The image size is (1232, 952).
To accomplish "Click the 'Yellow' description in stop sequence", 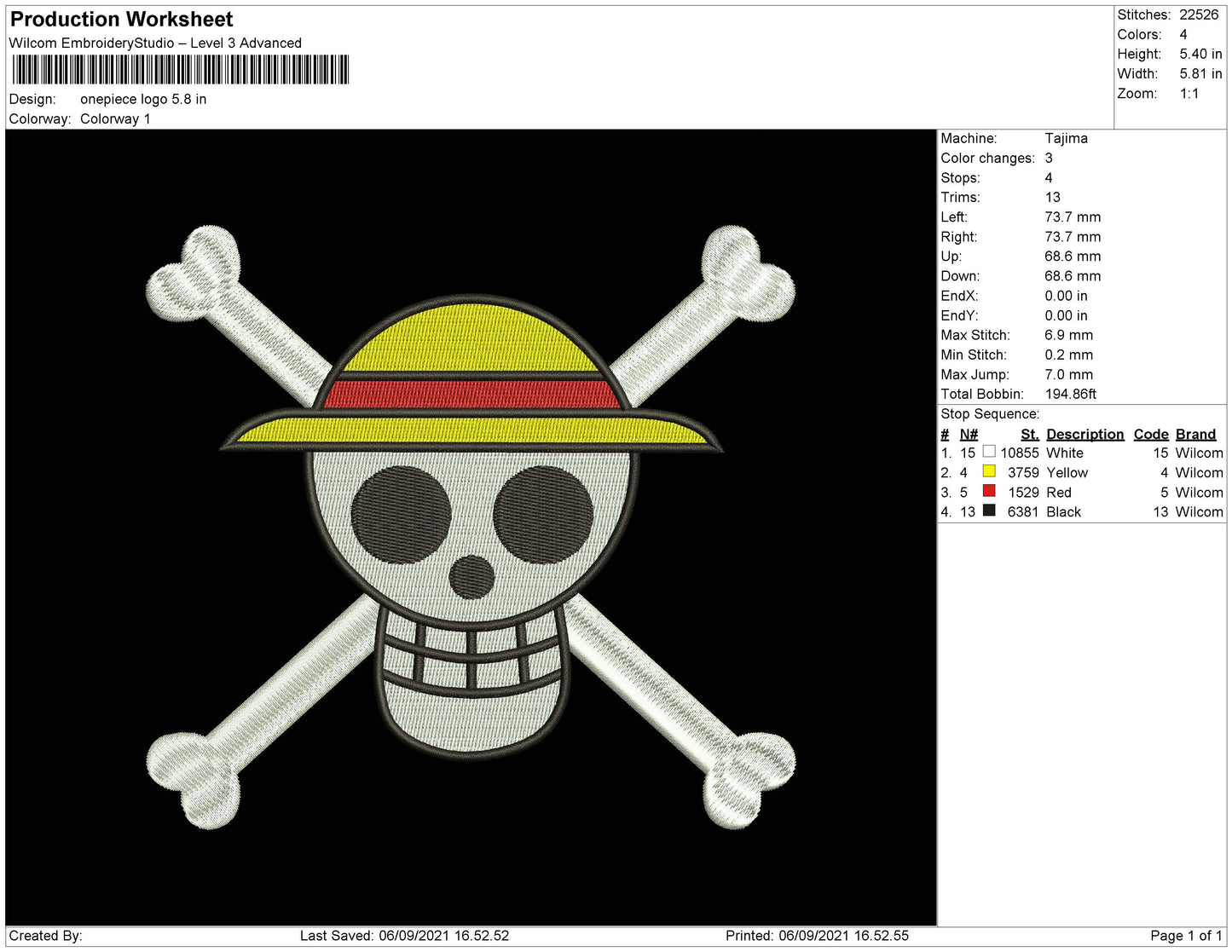I will 1067,472.
